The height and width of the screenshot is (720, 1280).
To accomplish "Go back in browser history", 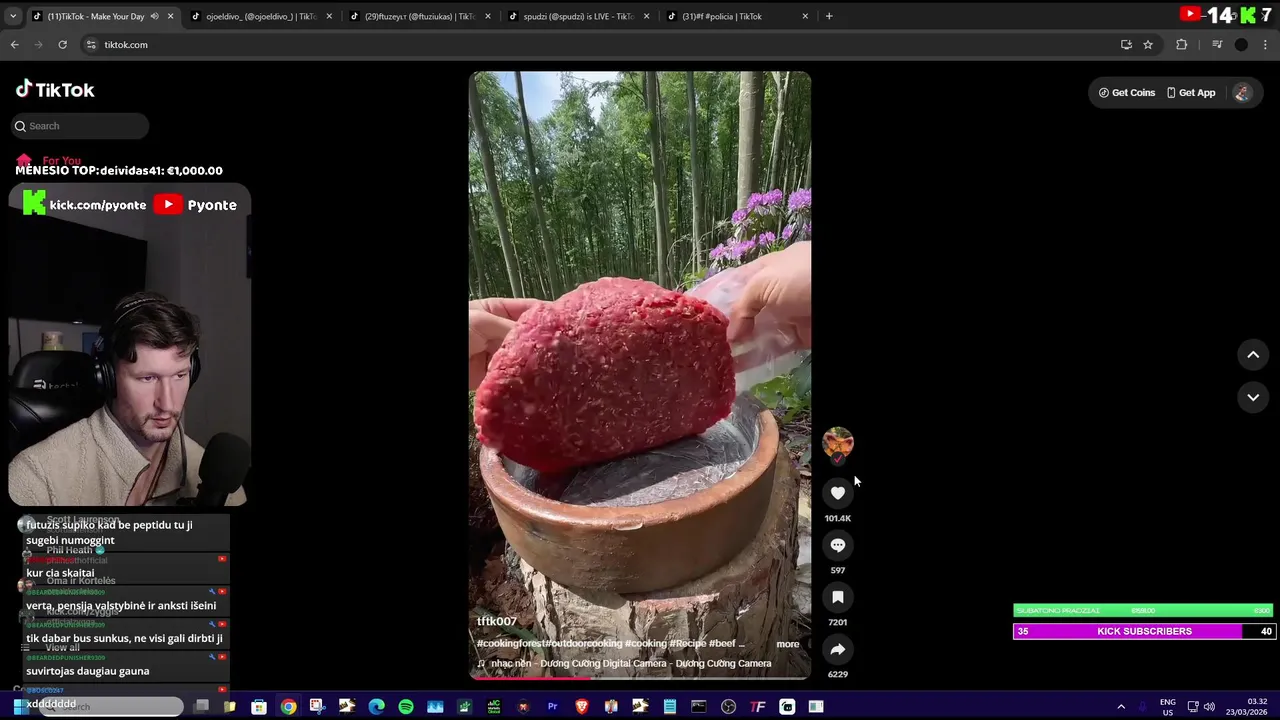I will (x=14, y=45).
